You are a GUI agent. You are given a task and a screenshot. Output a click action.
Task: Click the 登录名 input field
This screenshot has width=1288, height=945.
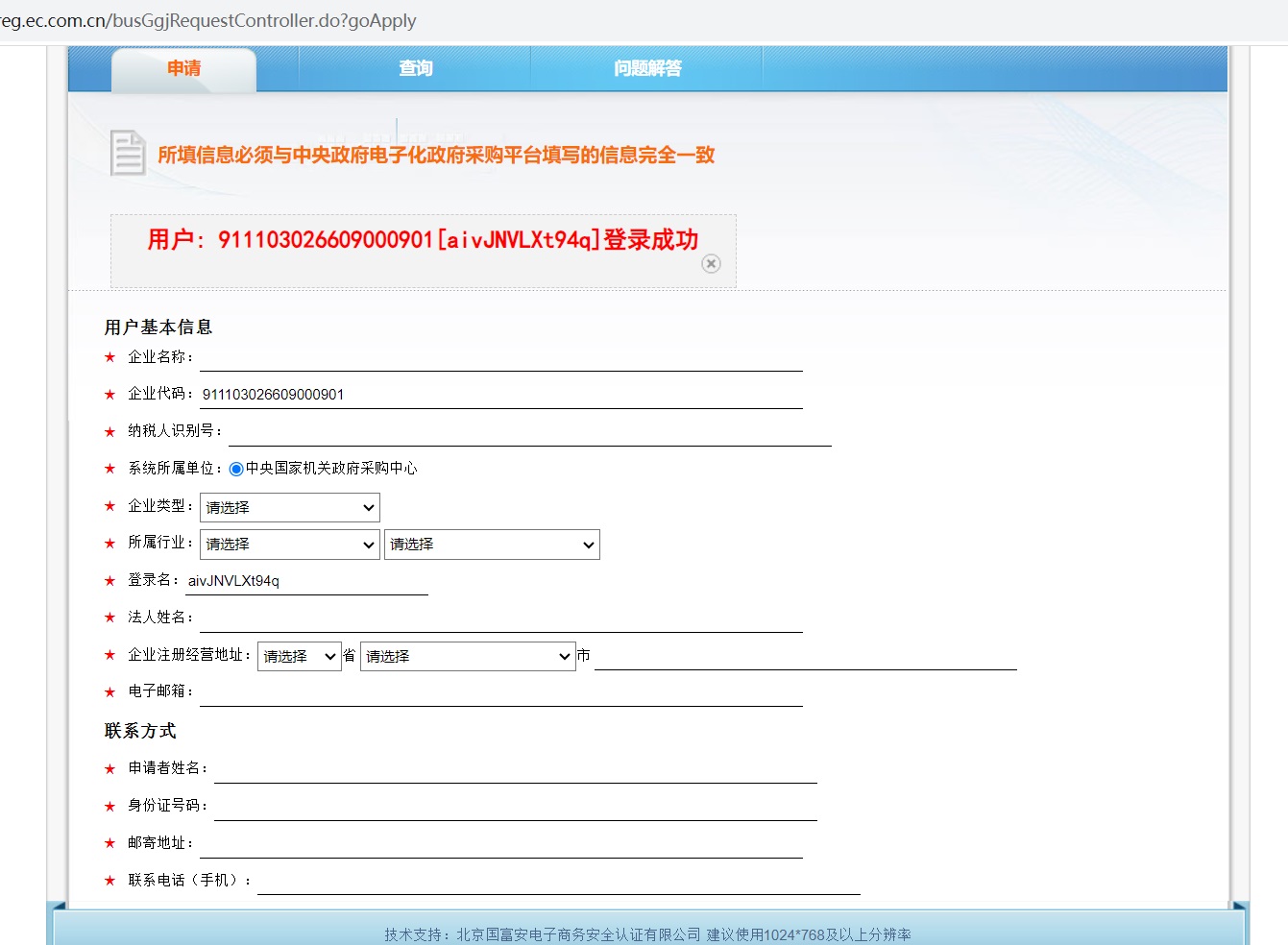pyautogui.click(x=306, y=581)
